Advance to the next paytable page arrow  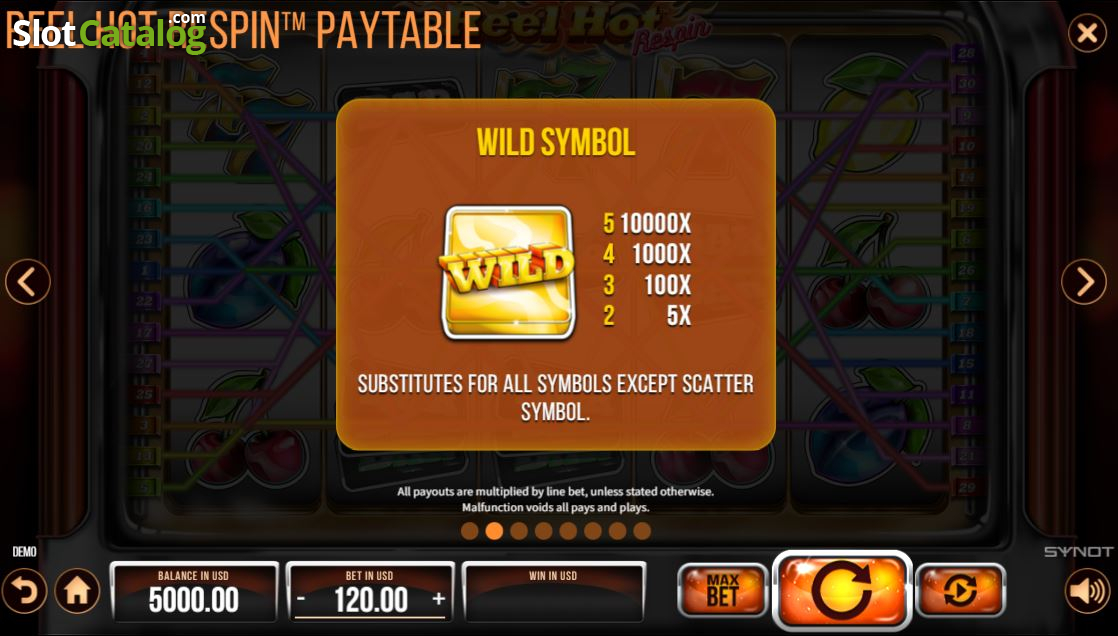1084,282
